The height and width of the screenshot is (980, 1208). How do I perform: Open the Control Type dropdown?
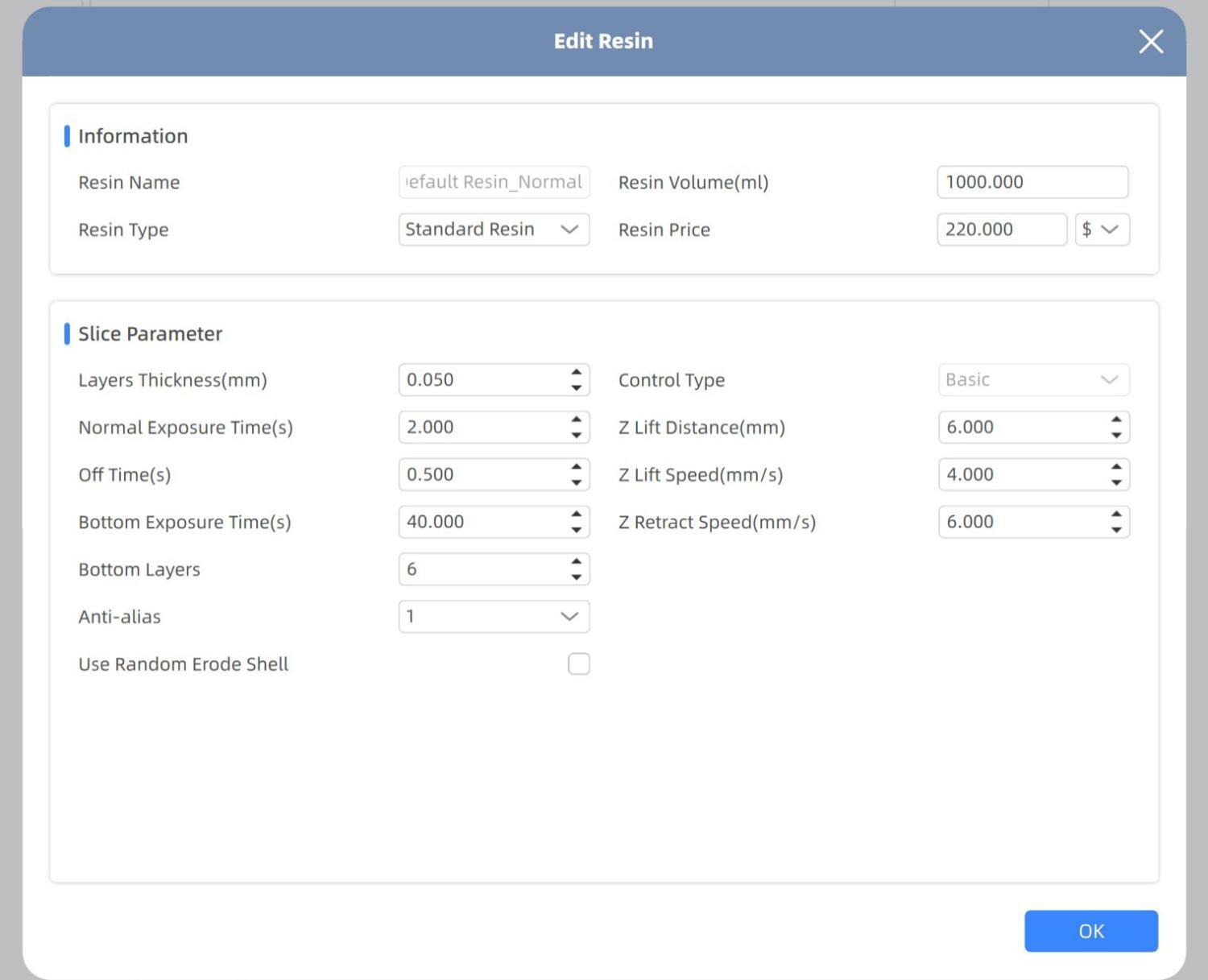(1033, 380)
